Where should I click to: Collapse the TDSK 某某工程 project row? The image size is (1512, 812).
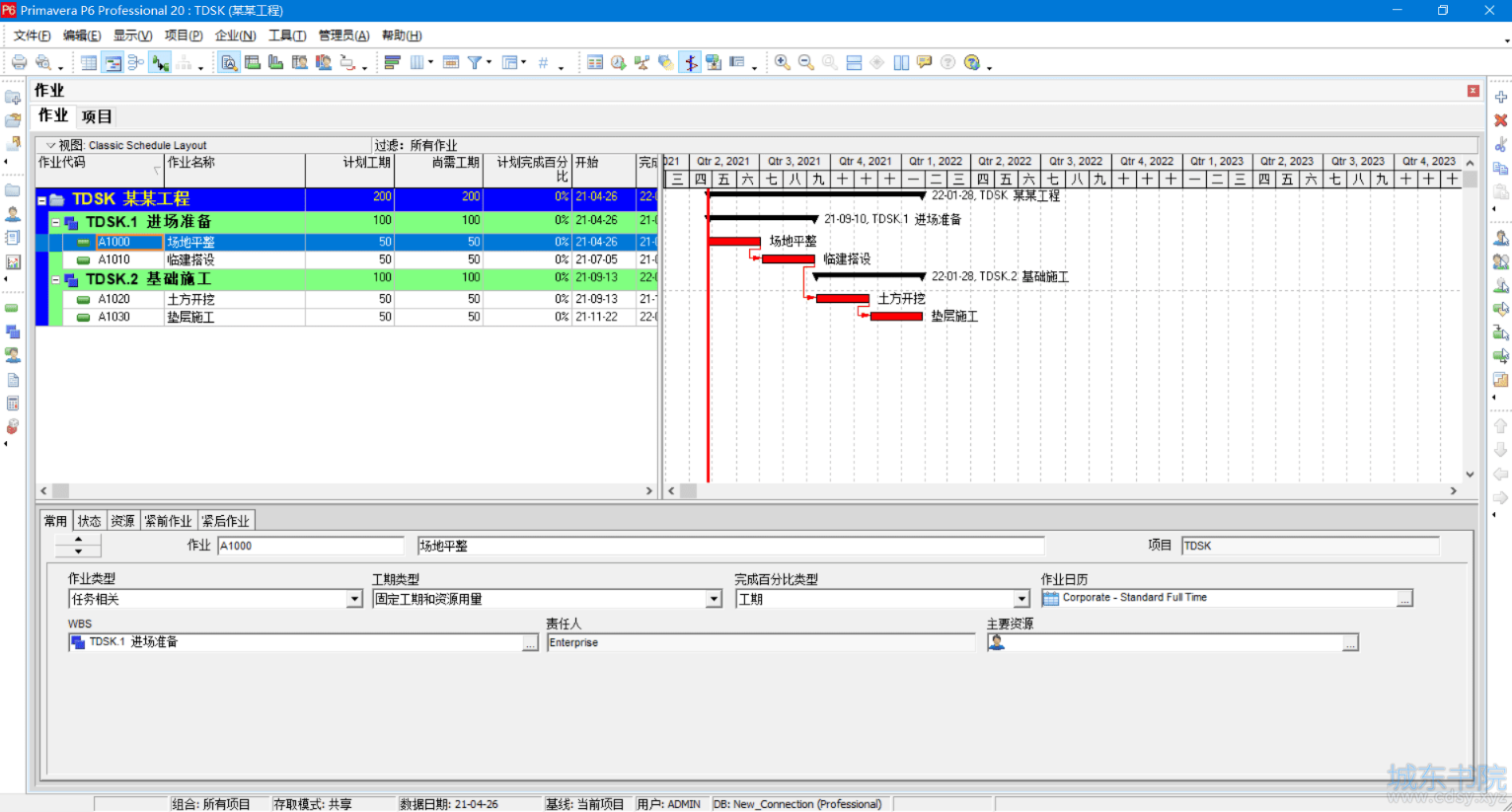click(42, 200)
